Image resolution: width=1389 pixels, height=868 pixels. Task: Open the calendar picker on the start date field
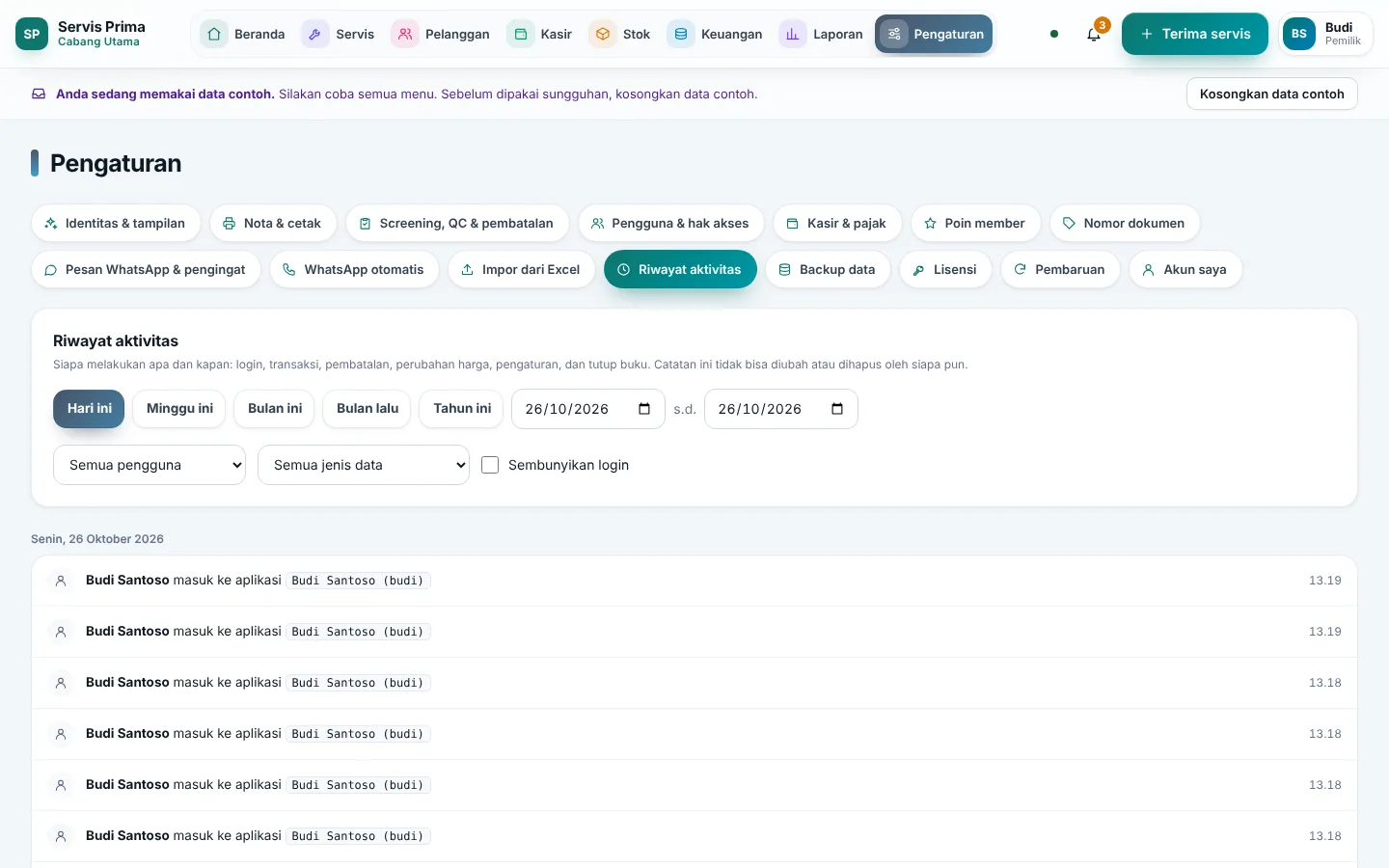point(644,409)
